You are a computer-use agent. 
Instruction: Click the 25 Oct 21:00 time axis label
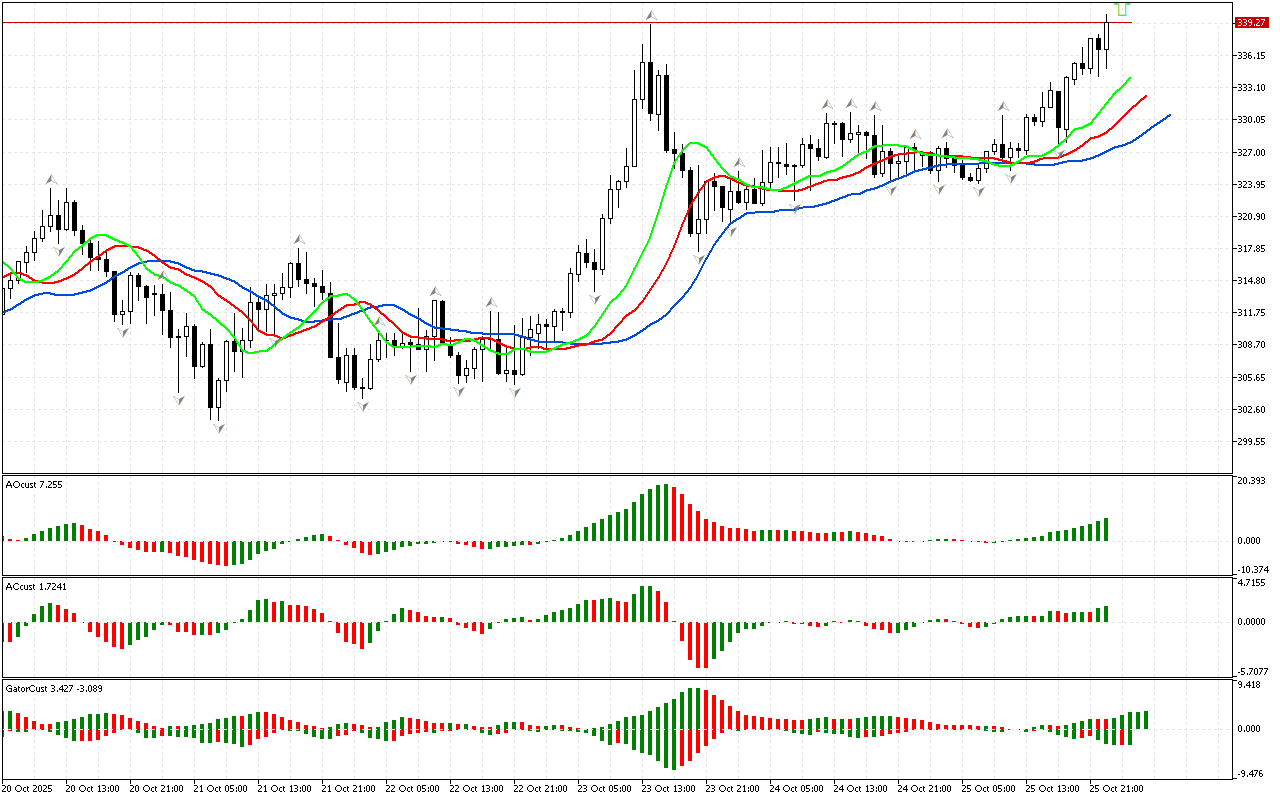(1116, 789)
